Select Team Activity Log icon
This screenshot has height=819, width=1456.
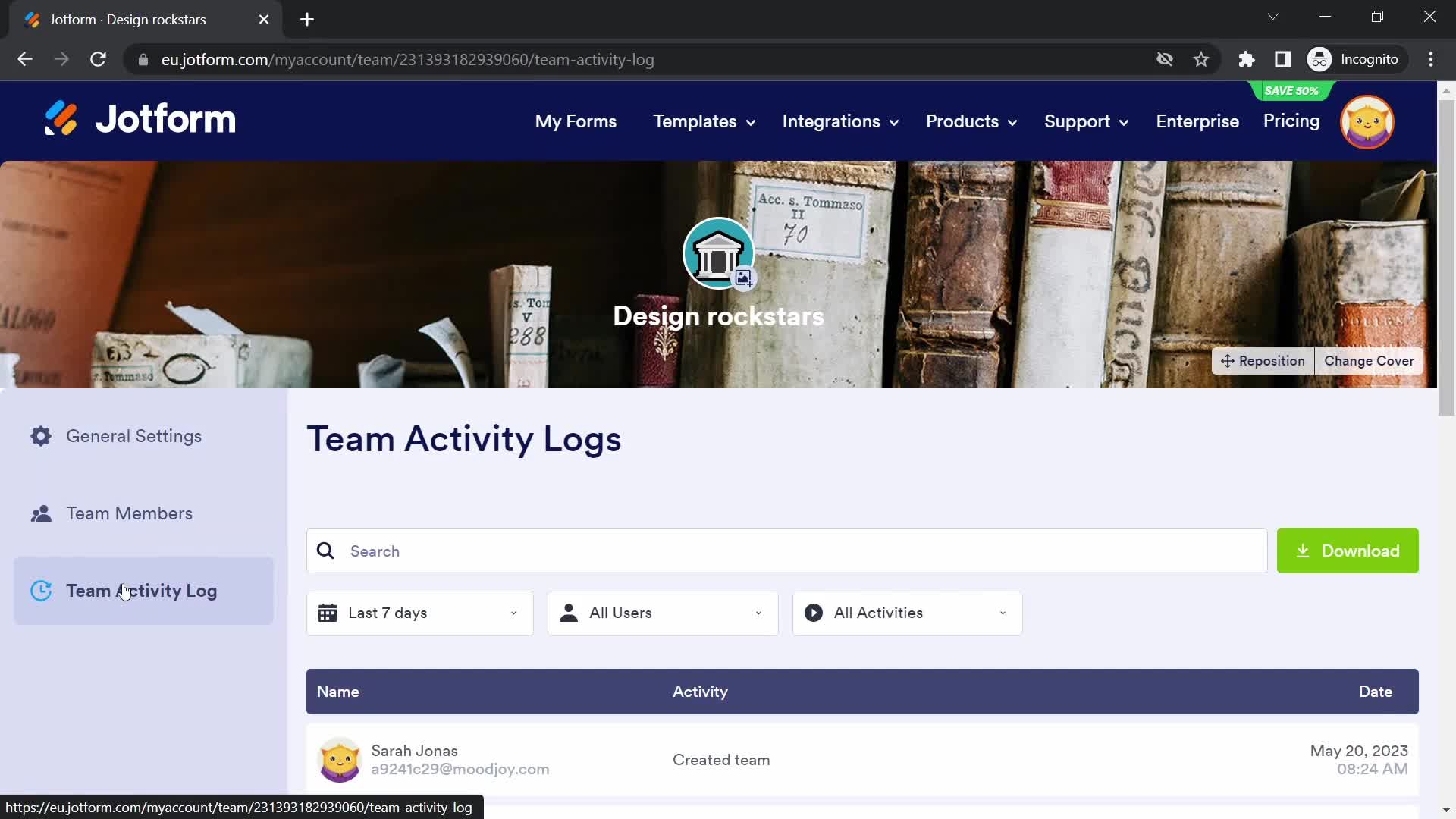(41, 590)
